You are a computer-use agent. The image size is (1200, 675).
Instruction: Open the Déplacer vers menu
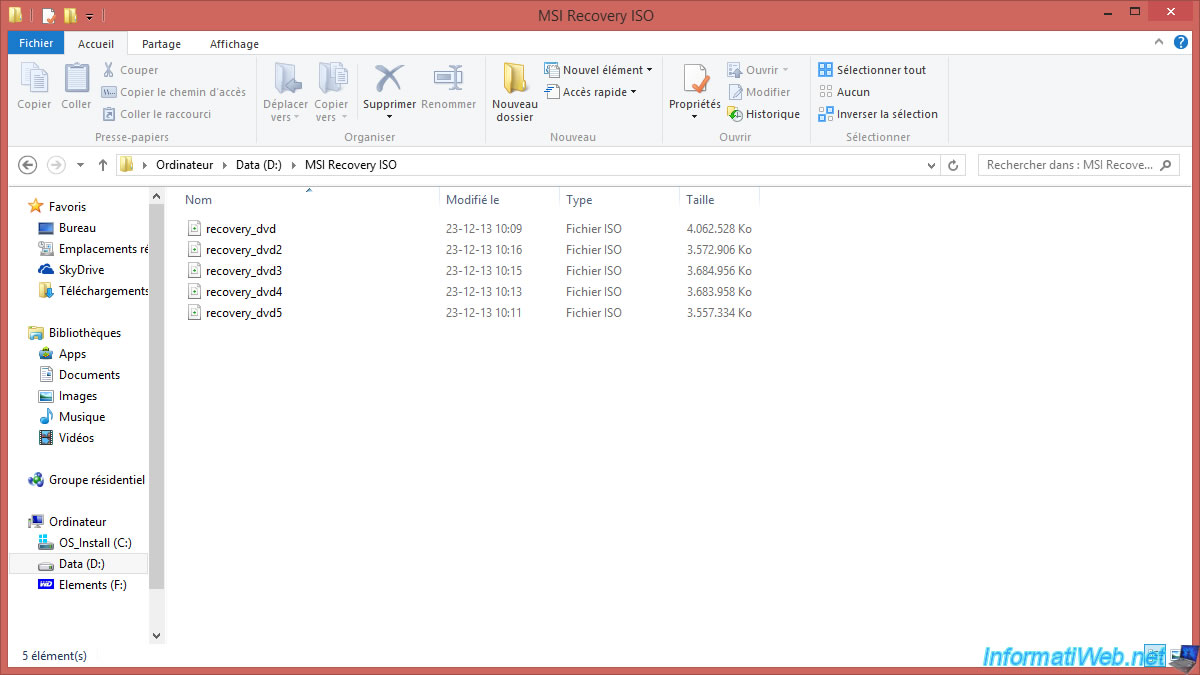click(285, 92)
